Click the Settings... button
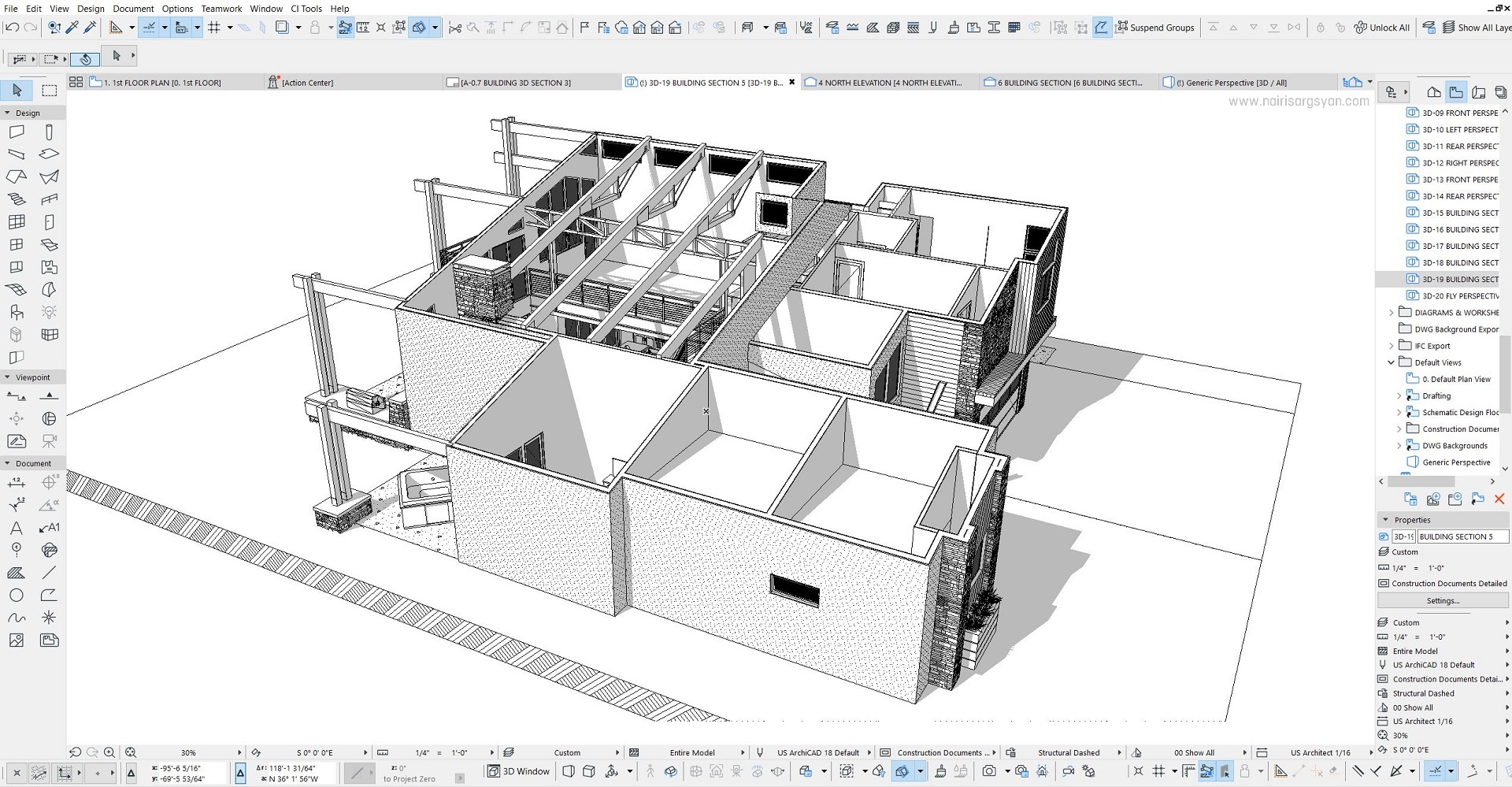Viewport: 1512px width, 787px height. tap(1443, 601)
